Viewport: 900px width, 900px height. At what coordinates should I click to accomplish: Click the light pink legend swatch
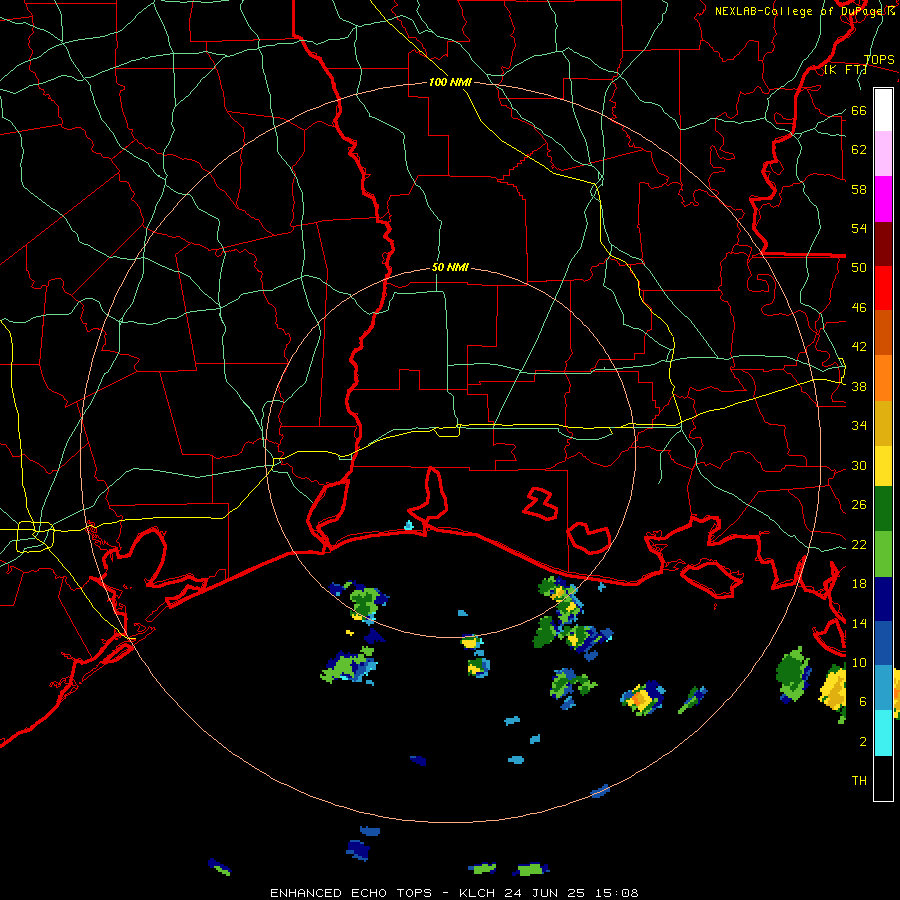883,154
